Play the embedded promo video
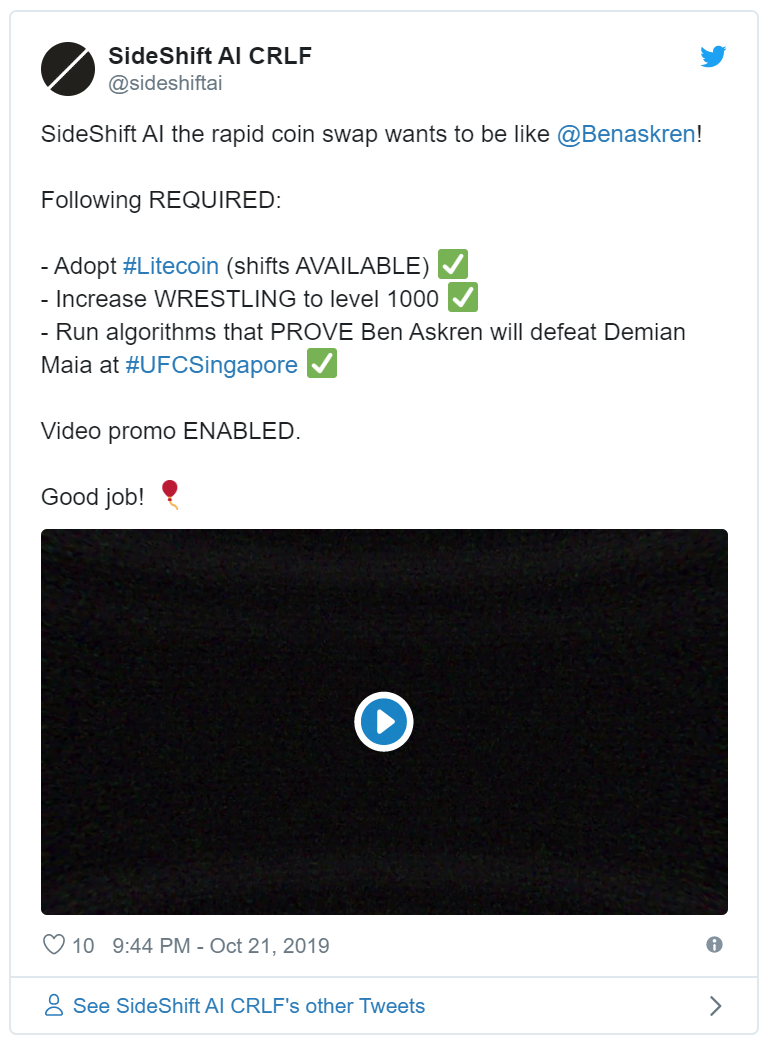This screenshot has width=768, height=1046. click(384, 722)
